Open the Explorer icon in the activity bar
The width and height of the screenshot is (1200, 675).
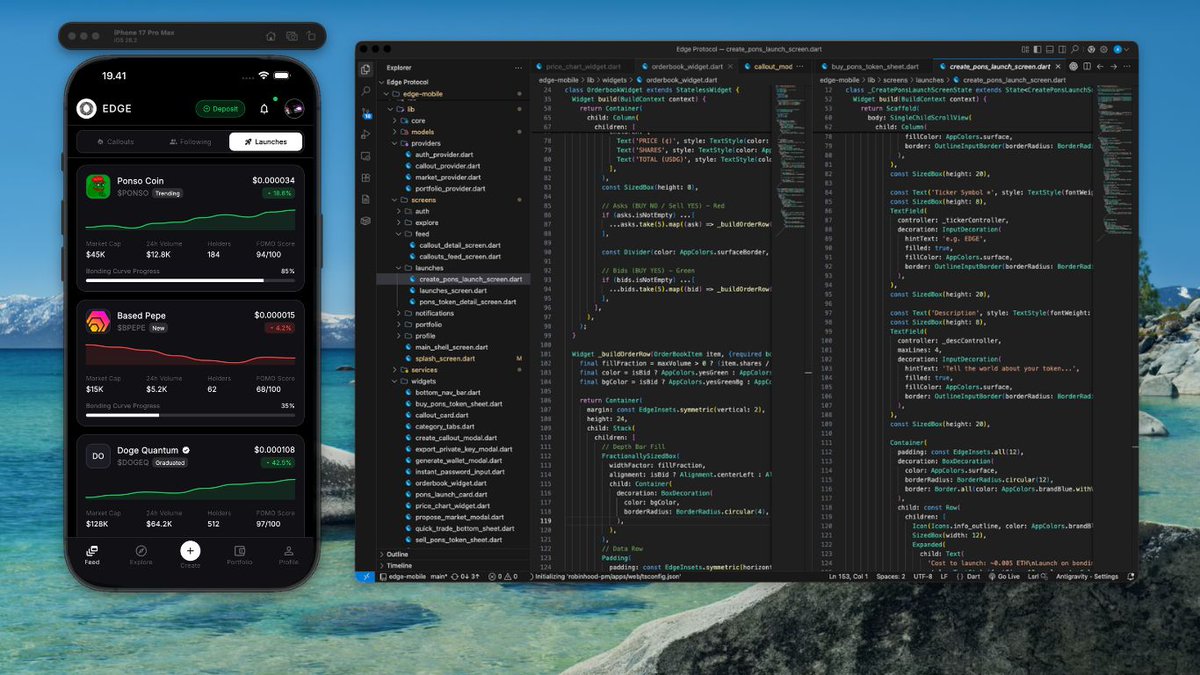click(x=366, y=69)
